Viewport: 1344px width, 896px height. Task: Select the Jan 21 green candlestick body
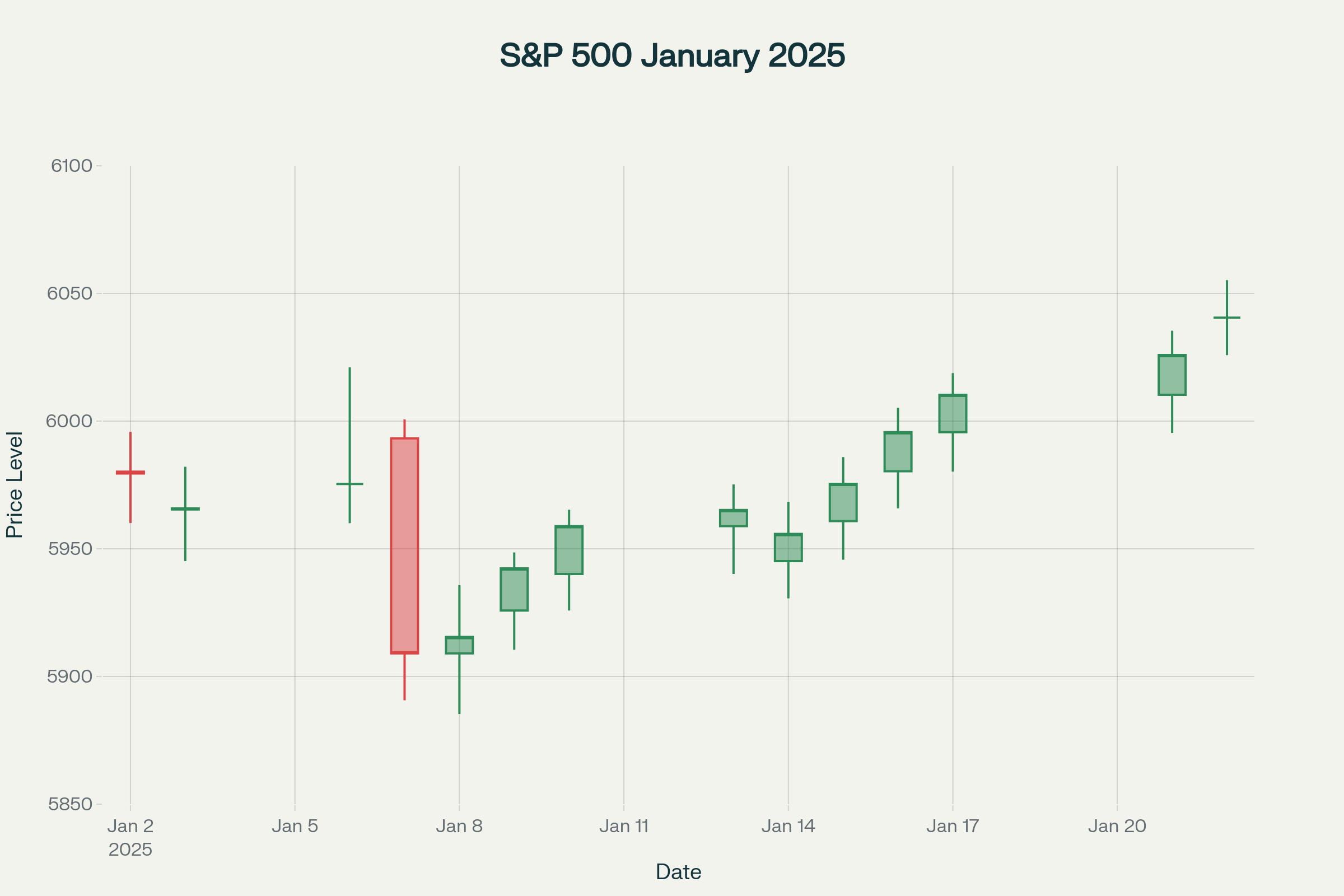(x=1172, y=375)
